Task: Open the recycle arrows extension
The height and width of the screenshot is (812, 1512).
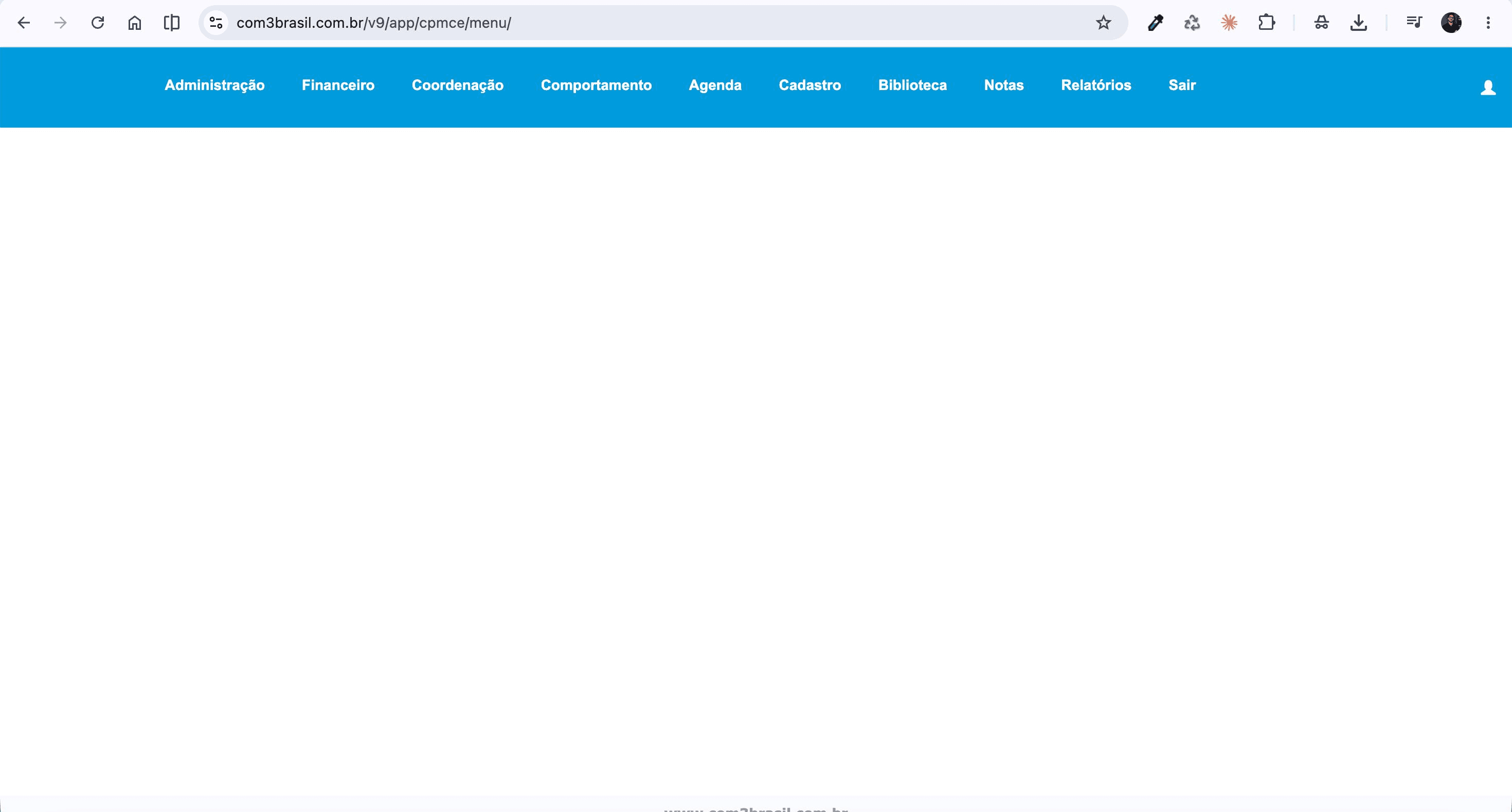Action: (x=1192, y=23)
